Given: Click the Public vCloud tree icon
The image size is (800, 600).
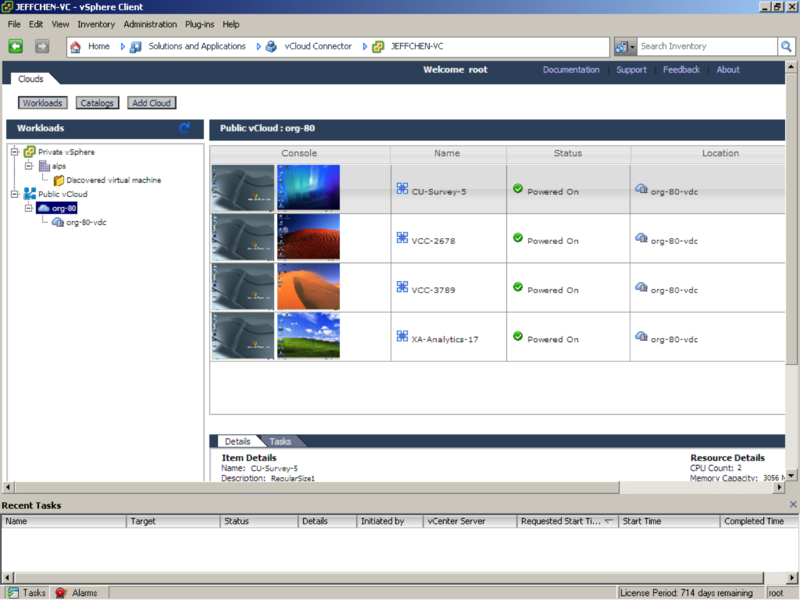Looking at the screenshot, I should (30, 194).
